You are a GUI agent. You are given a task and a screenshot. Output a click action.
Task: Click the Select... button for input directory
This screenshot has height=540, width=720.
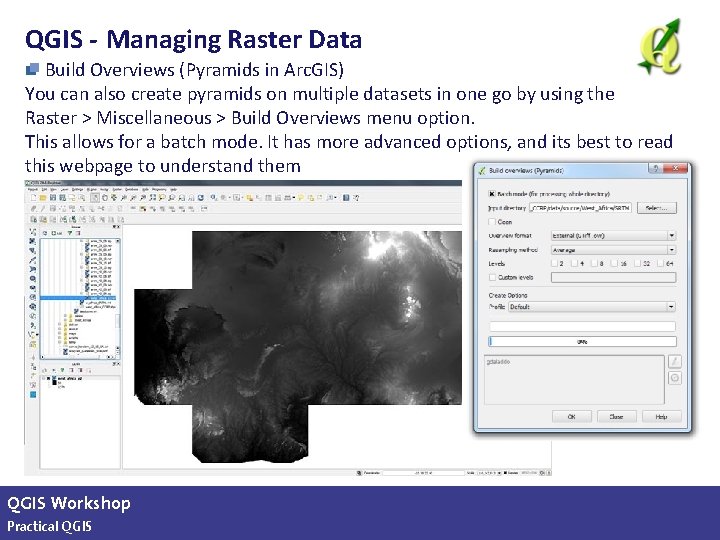click(x=657, y=208)
